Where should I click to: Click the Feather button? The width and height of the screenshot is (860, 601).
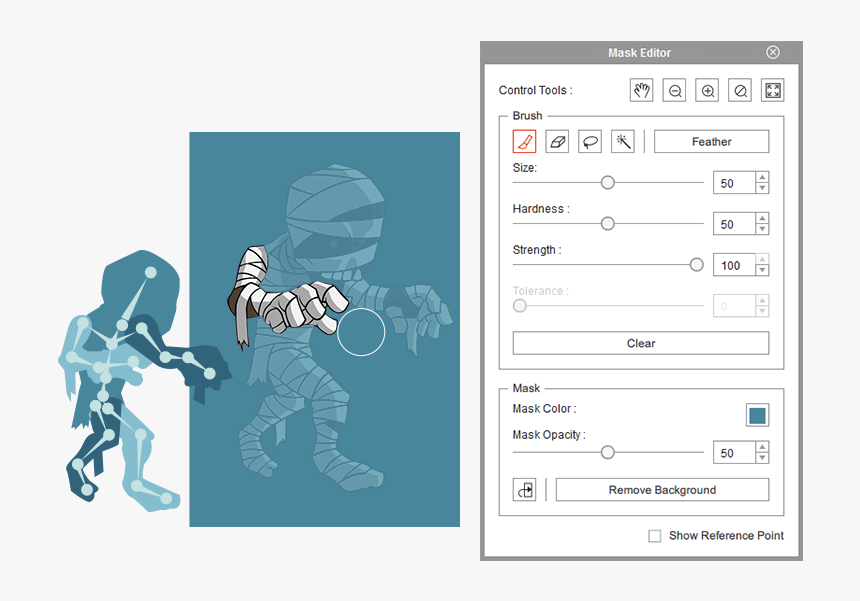click(x=711, y=142)
